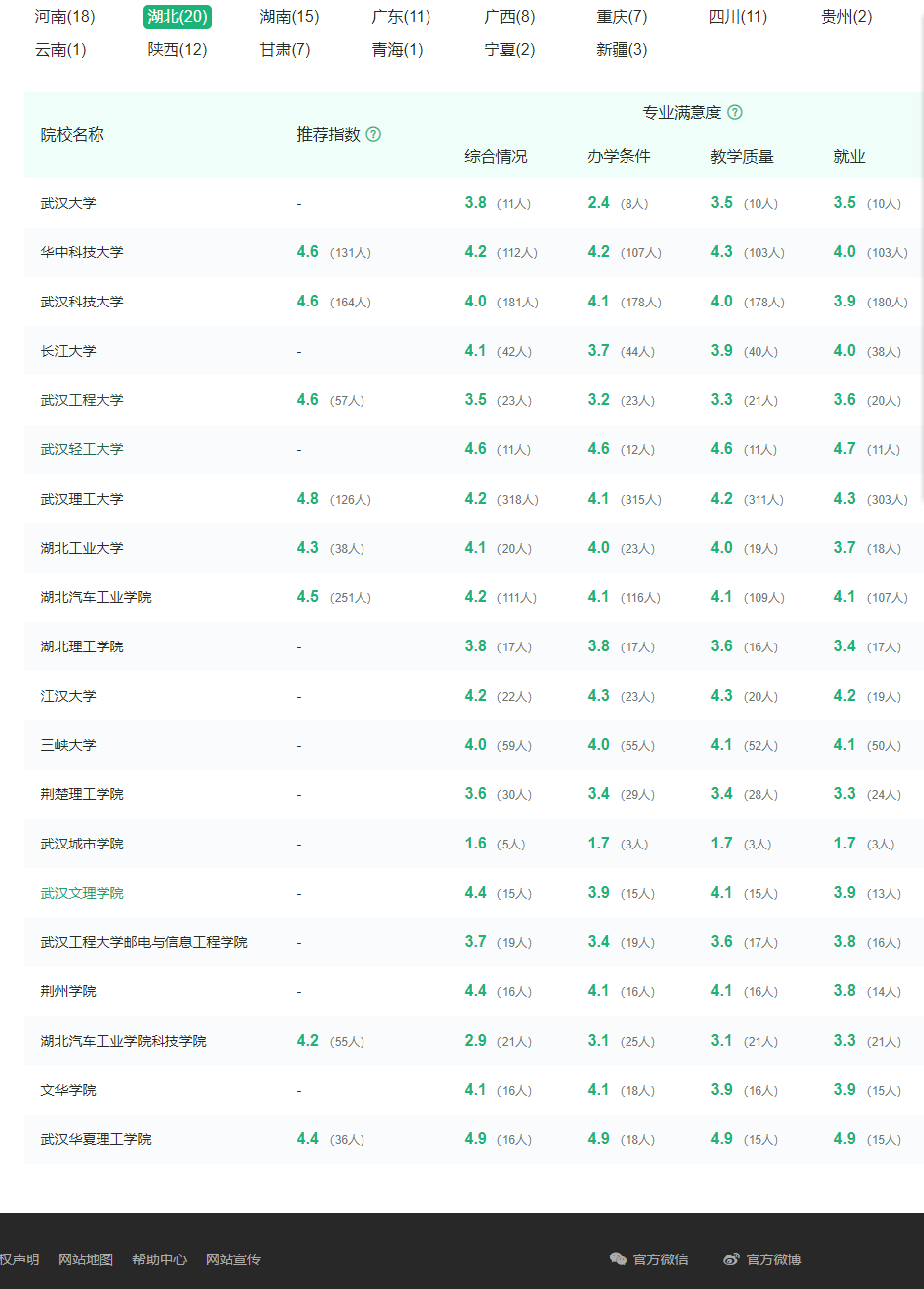Click the Weibo icon in the footer
The width and height of the screenshot is (924, 1289).
(731, 1258)
